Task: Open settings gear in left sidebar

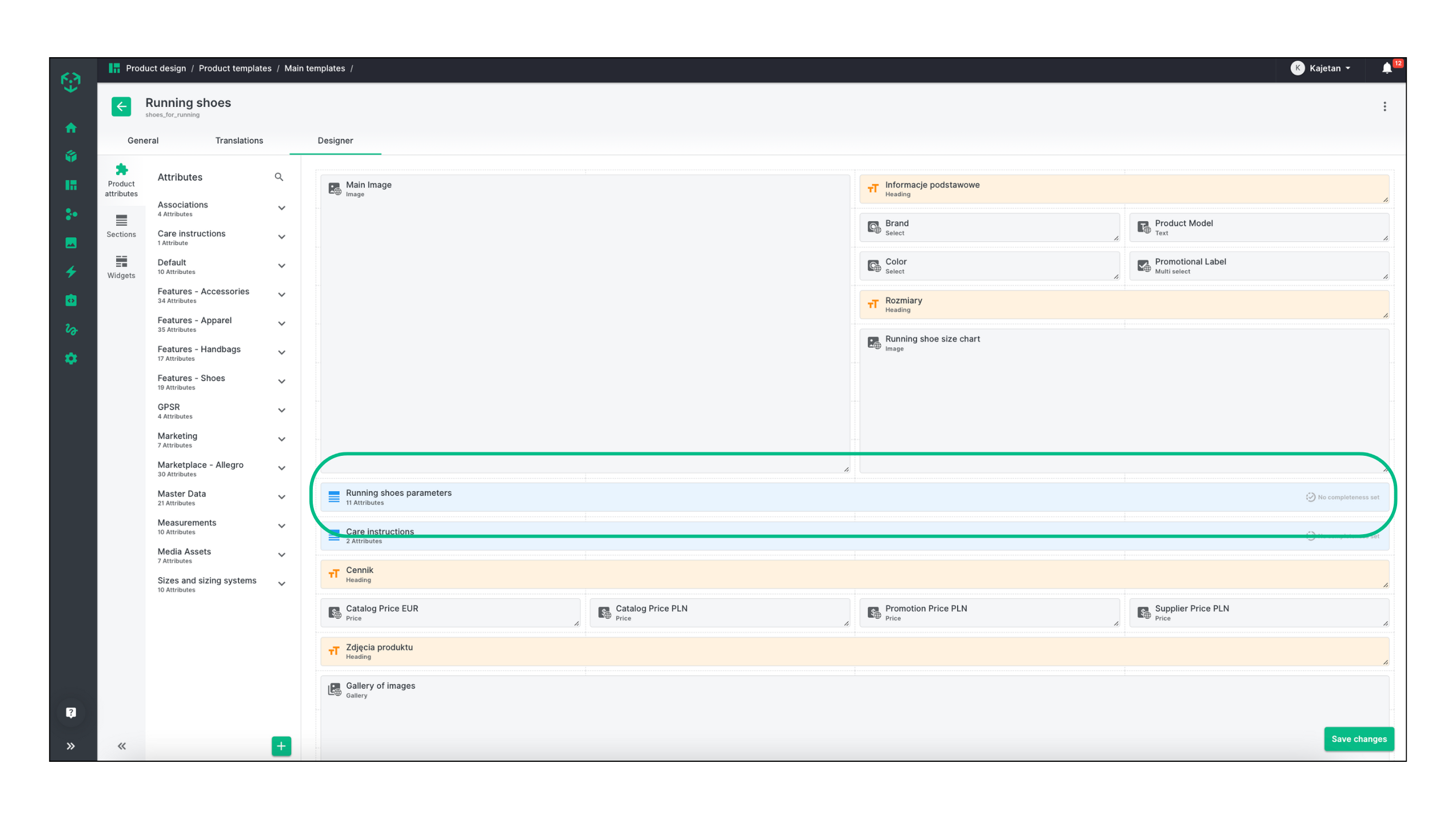Action: pyautogui.click(x=71, y=359)
